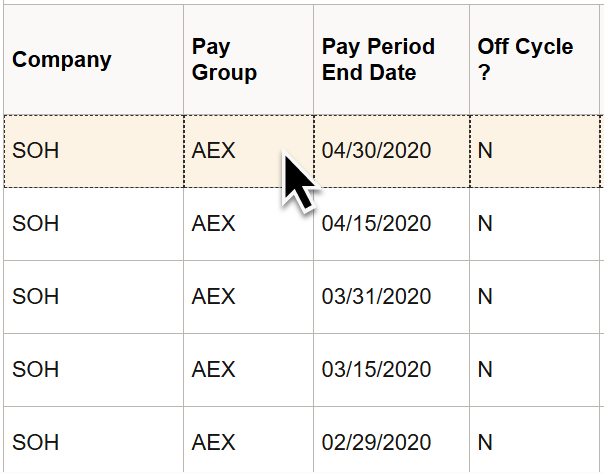Select Off Cycle N in the 03/31/2020 row
The width and height of the screenshot is (604, 474).
pos(485,297)
